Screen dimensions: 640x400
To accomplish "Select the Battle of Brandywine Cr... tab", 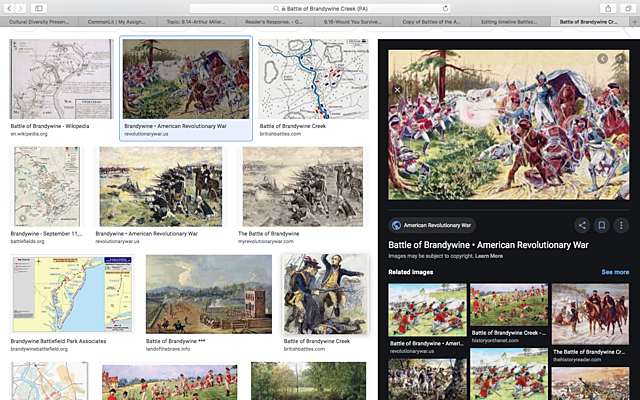I will pyautogui.click(x=589, y=22).
